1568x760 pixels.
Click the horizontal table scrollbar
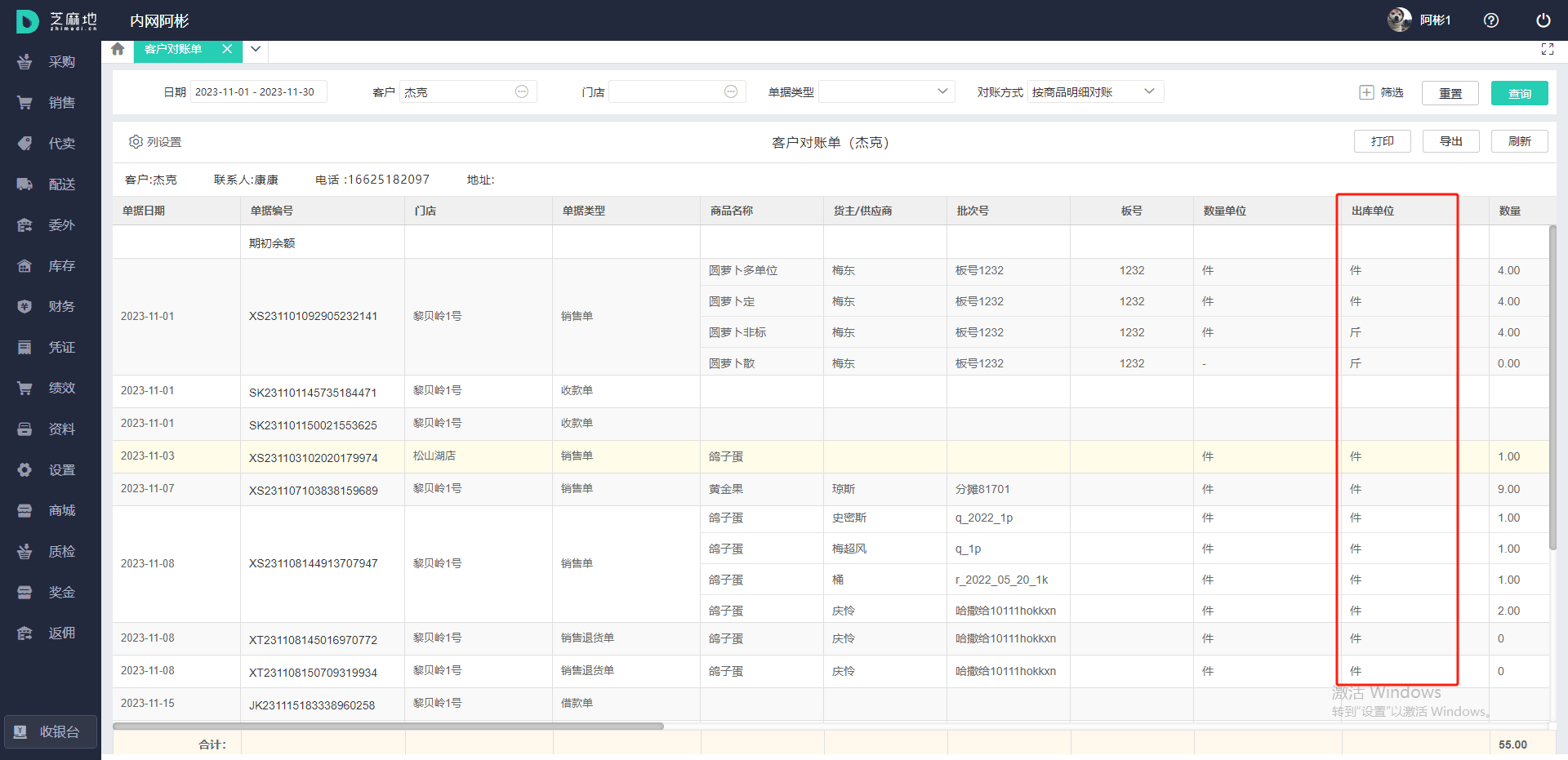388,726
